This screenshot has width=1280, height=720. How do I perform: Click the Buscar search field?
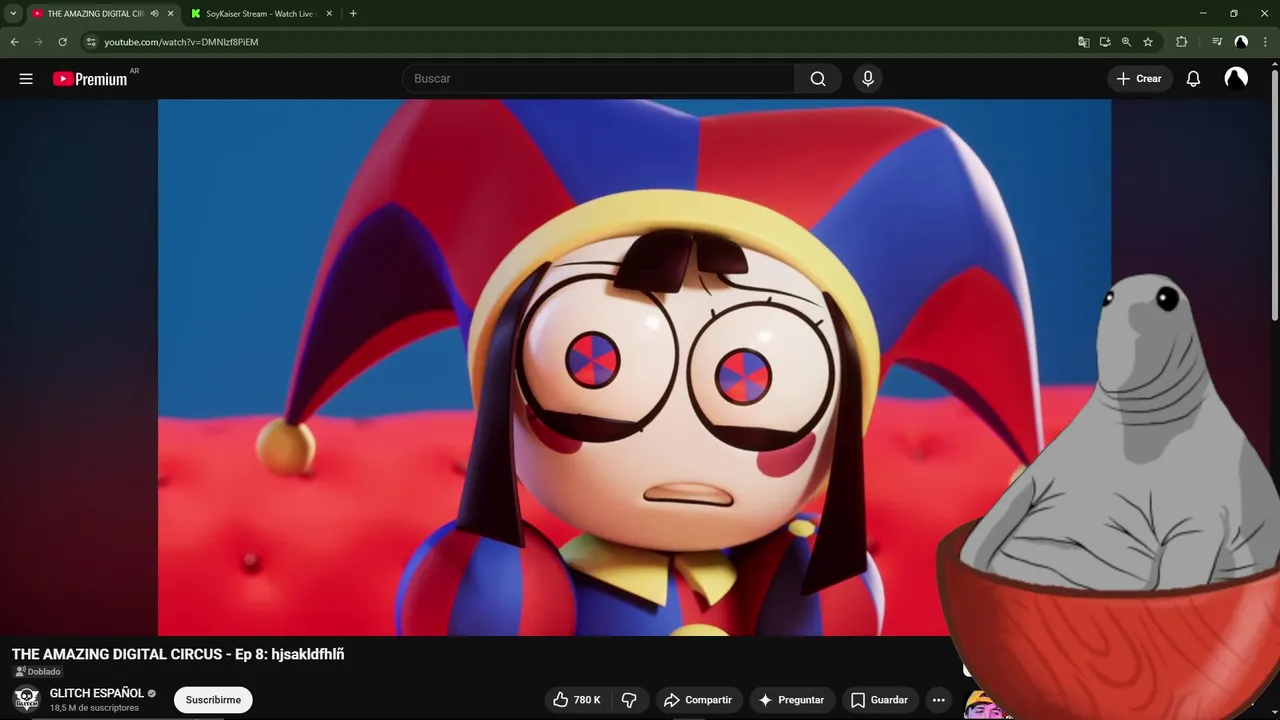coord(598,79)
